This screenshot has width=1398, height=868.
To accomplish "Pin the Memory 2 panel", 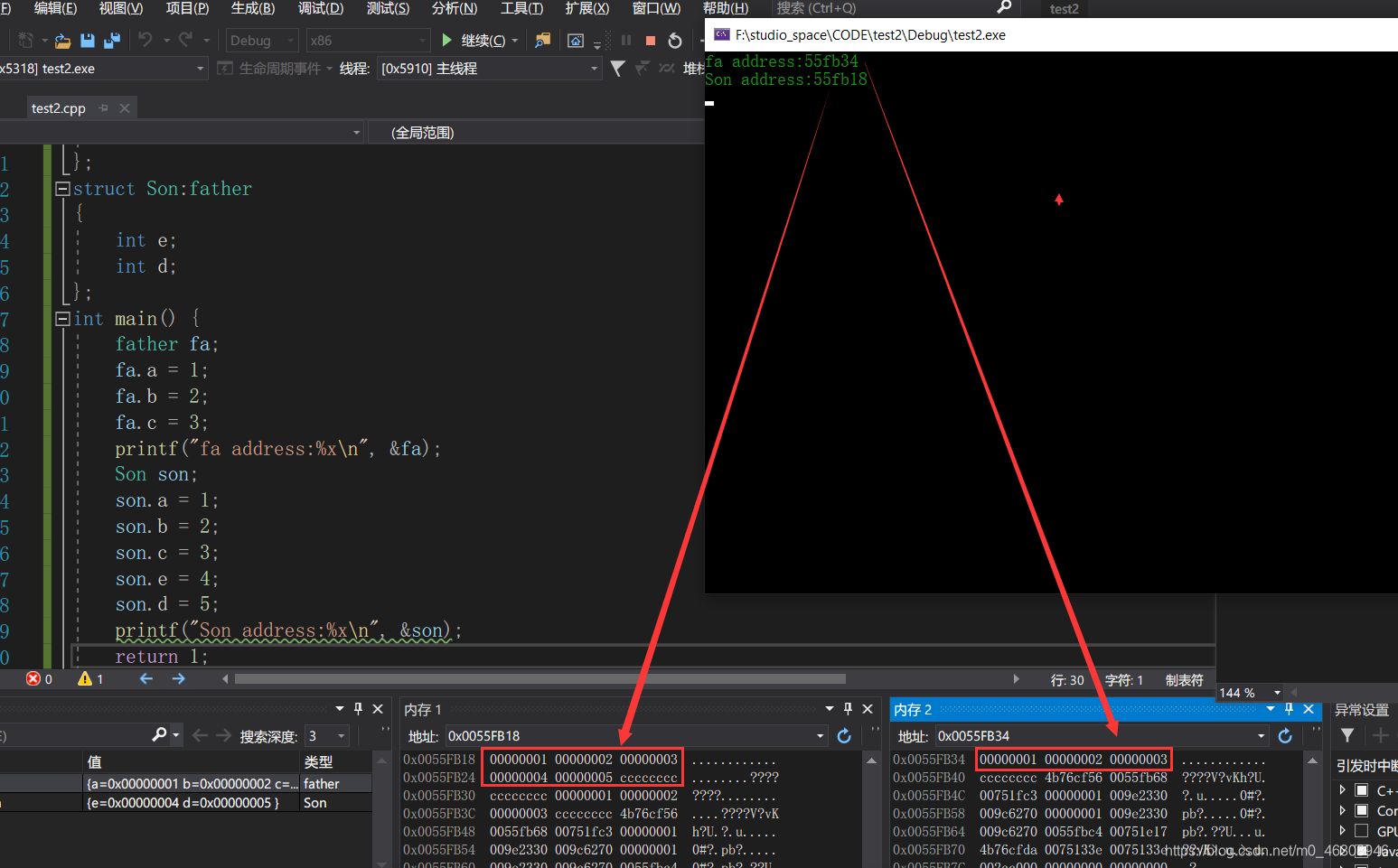I will 1289,709.
